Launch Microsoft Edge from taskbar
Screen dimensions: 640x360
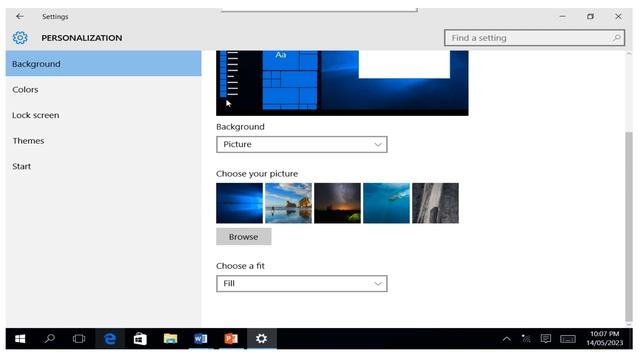(x=110, y=339)
